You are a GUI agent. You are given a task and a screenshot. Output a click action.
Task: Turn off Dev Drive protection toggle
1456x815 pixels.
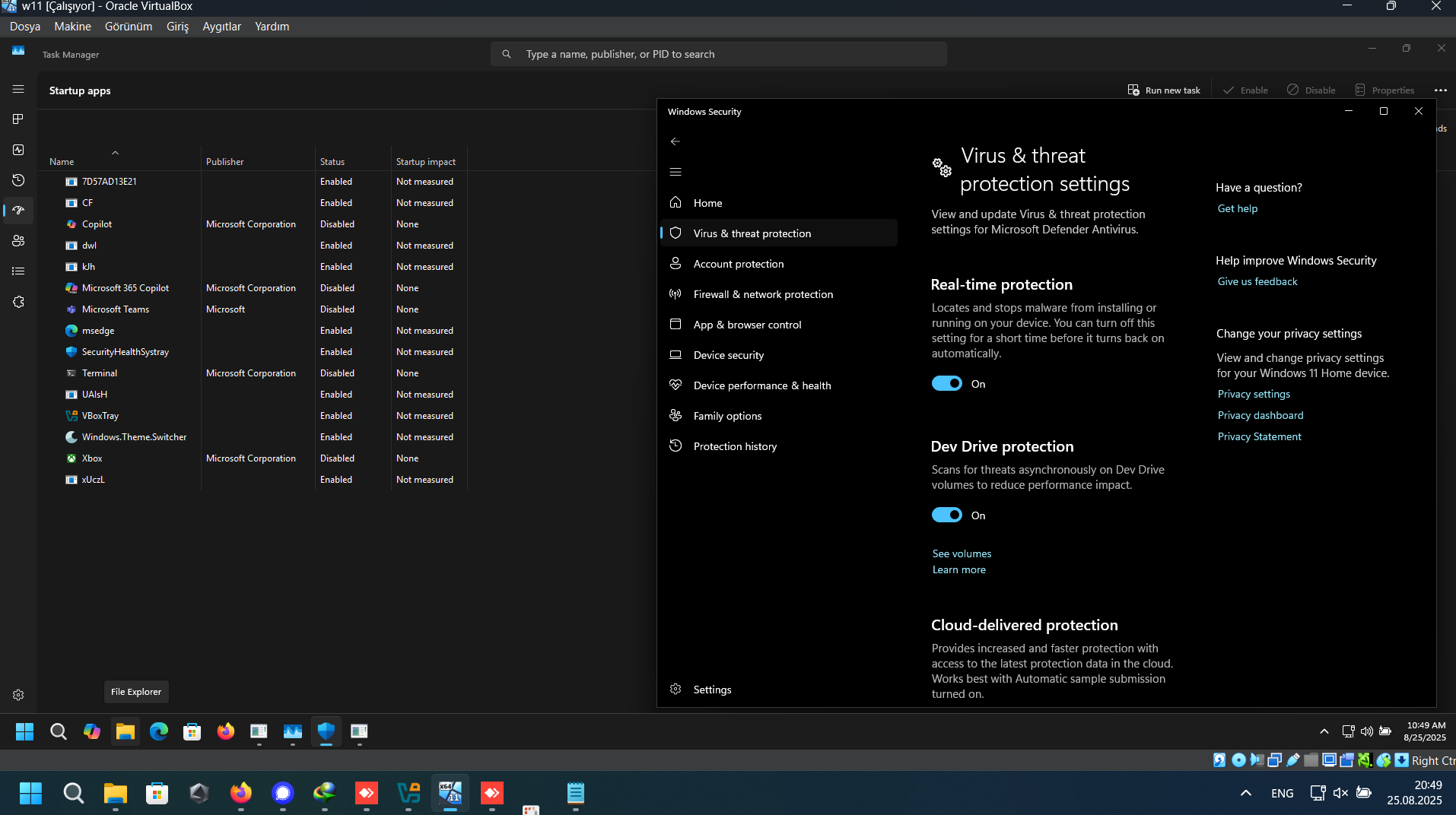[947, 515]
